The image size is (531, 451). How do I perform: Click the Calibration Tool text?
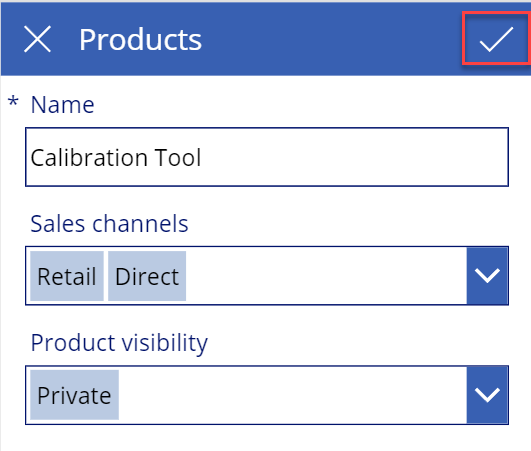coord(116,158)
